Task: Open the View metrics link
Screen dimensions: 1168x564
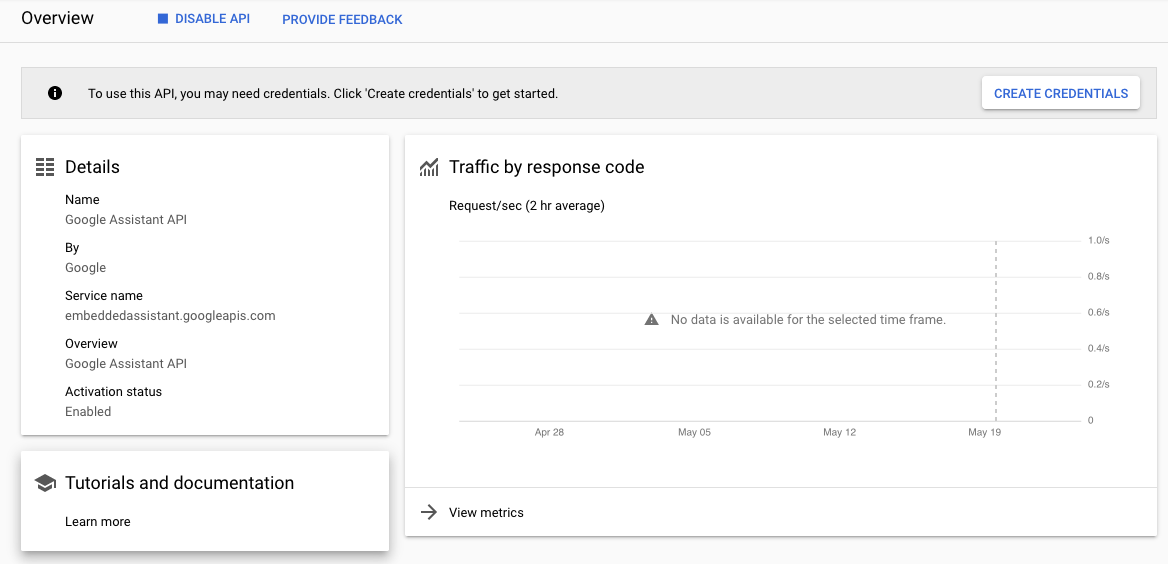Action: (x=486, y=513)
